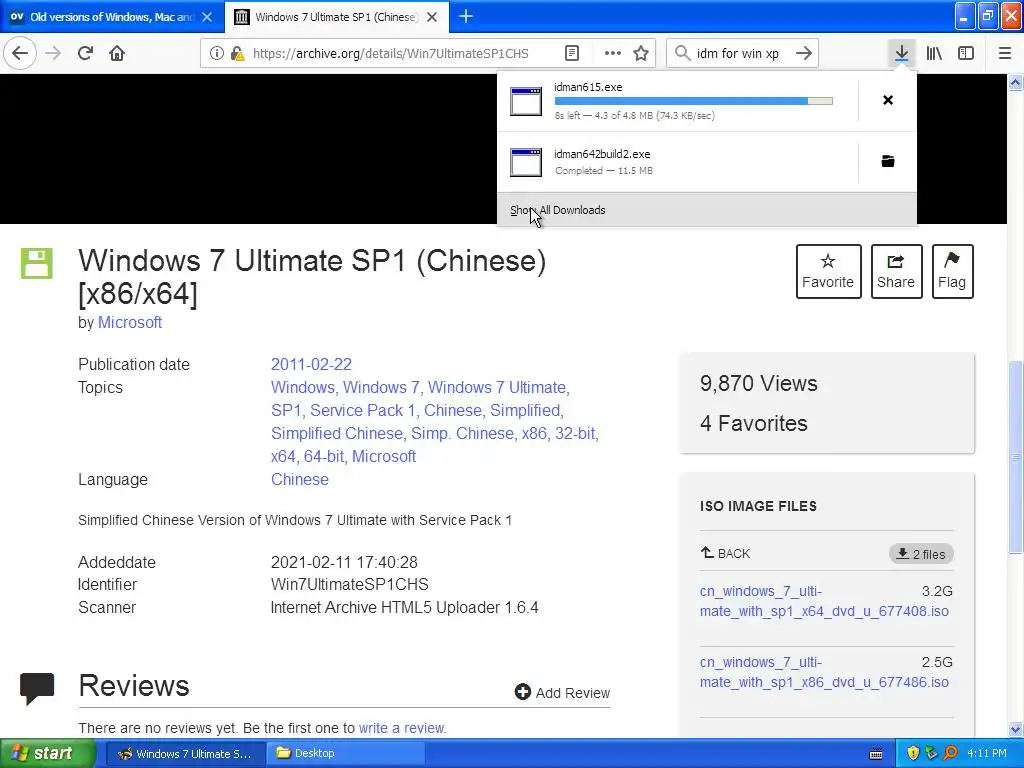The height and width of the screenshot is (768, 1024).
Task: Open the 64-bit topic link
Action: [x=323, y=456]
